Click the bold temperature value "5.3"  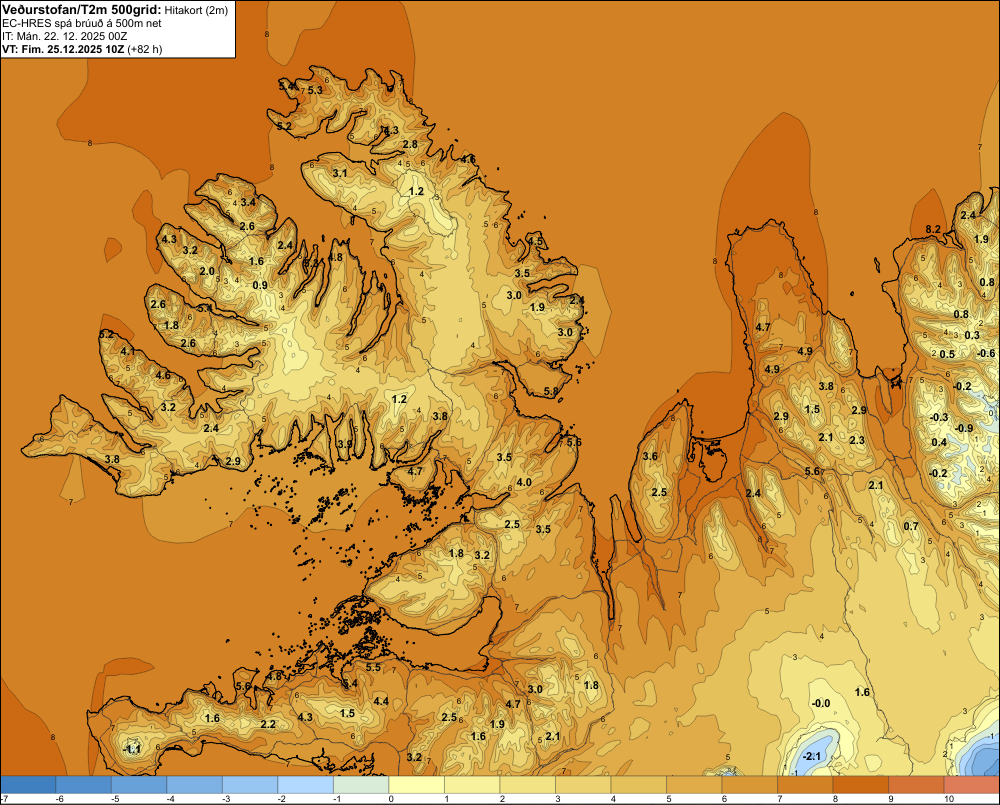pyautogui.click(x=315, y=90)
